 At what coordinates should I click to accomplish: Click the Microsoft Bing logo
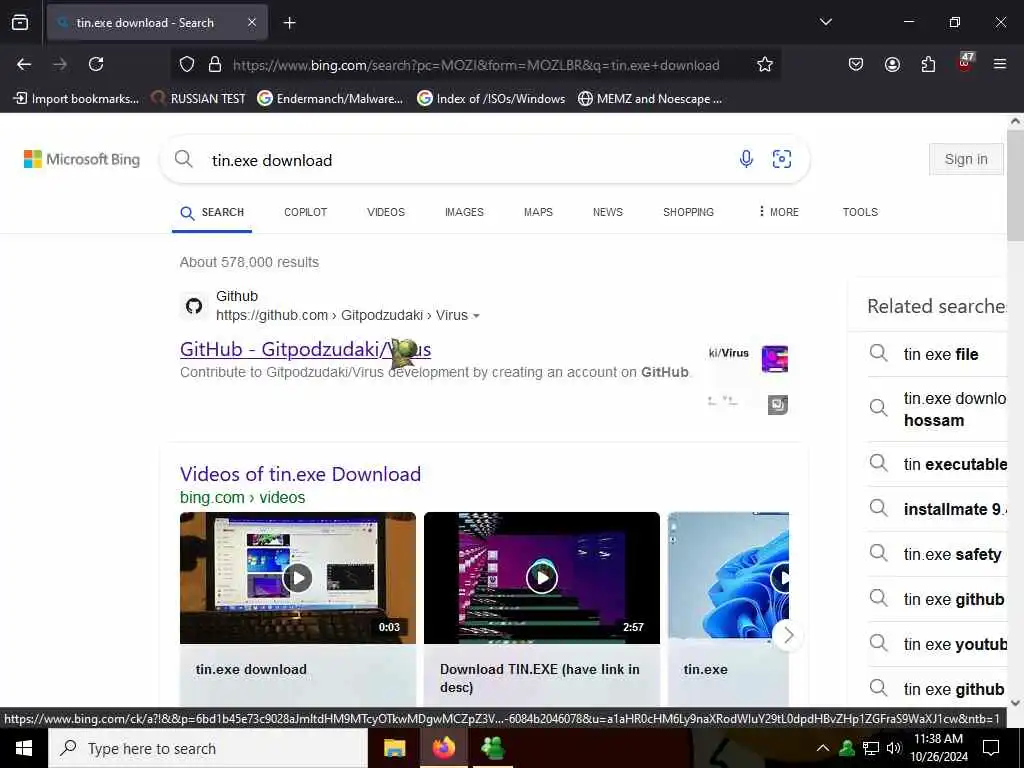[82, 159]
